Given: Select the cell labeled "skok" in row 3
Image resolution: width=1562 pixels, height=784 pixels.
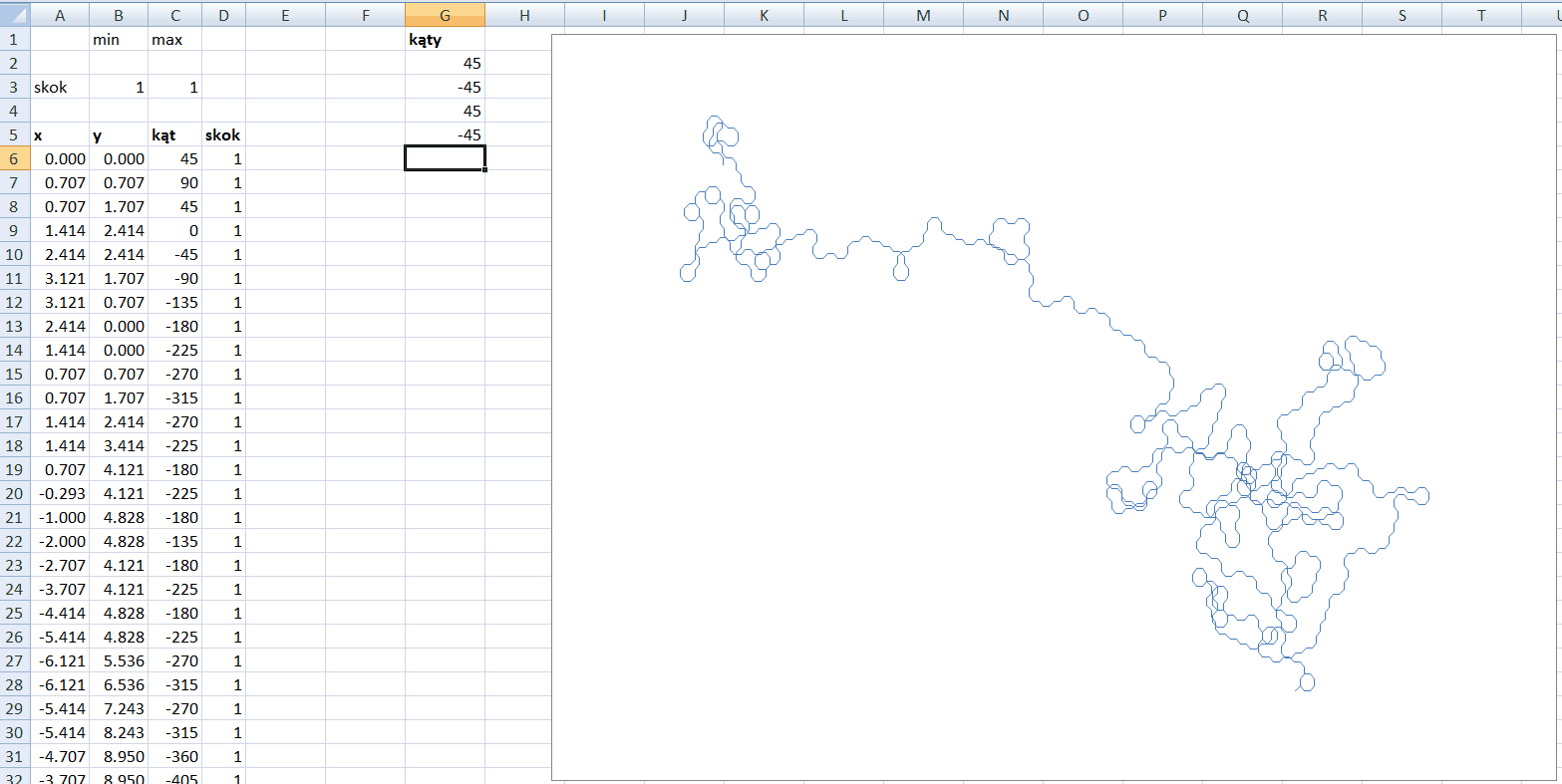Looking at the screenshot, I should click(59, 87).
